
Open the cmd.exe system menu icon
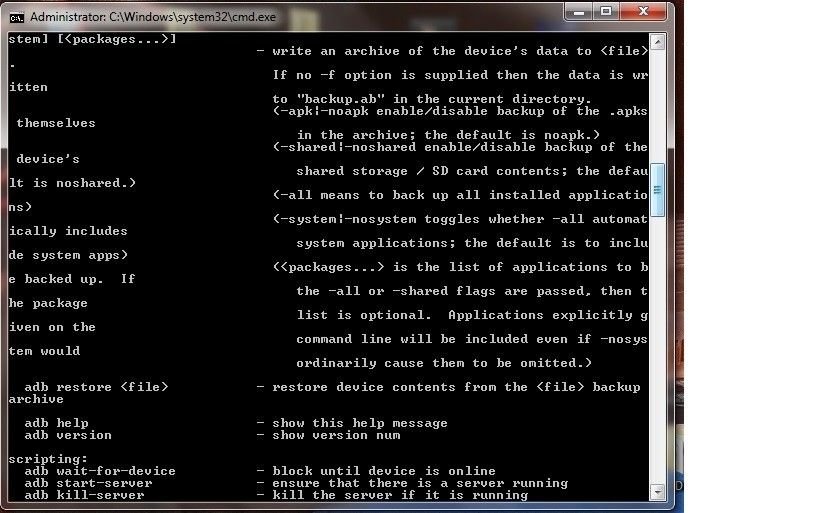coord(17,18)
